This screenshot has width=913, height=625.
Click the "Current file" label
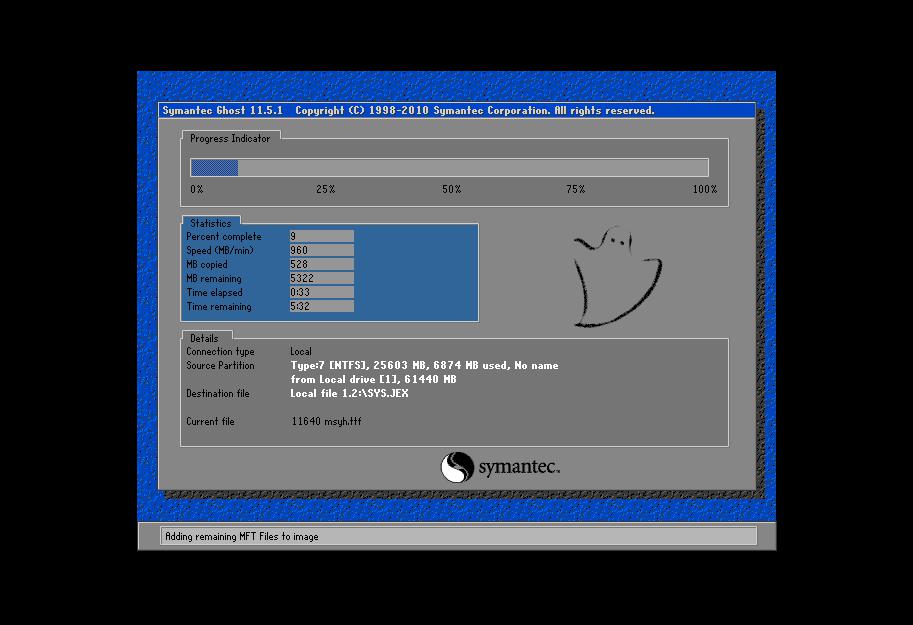[210, 421]
